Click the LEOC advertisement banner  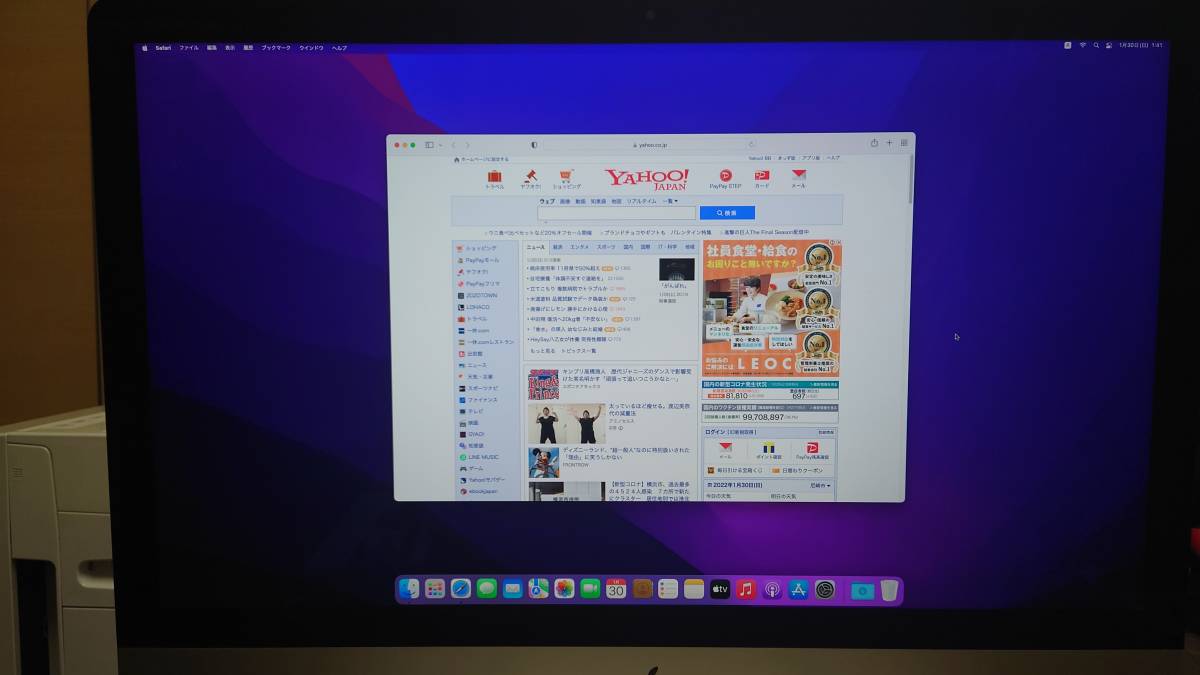click(771, 308)
